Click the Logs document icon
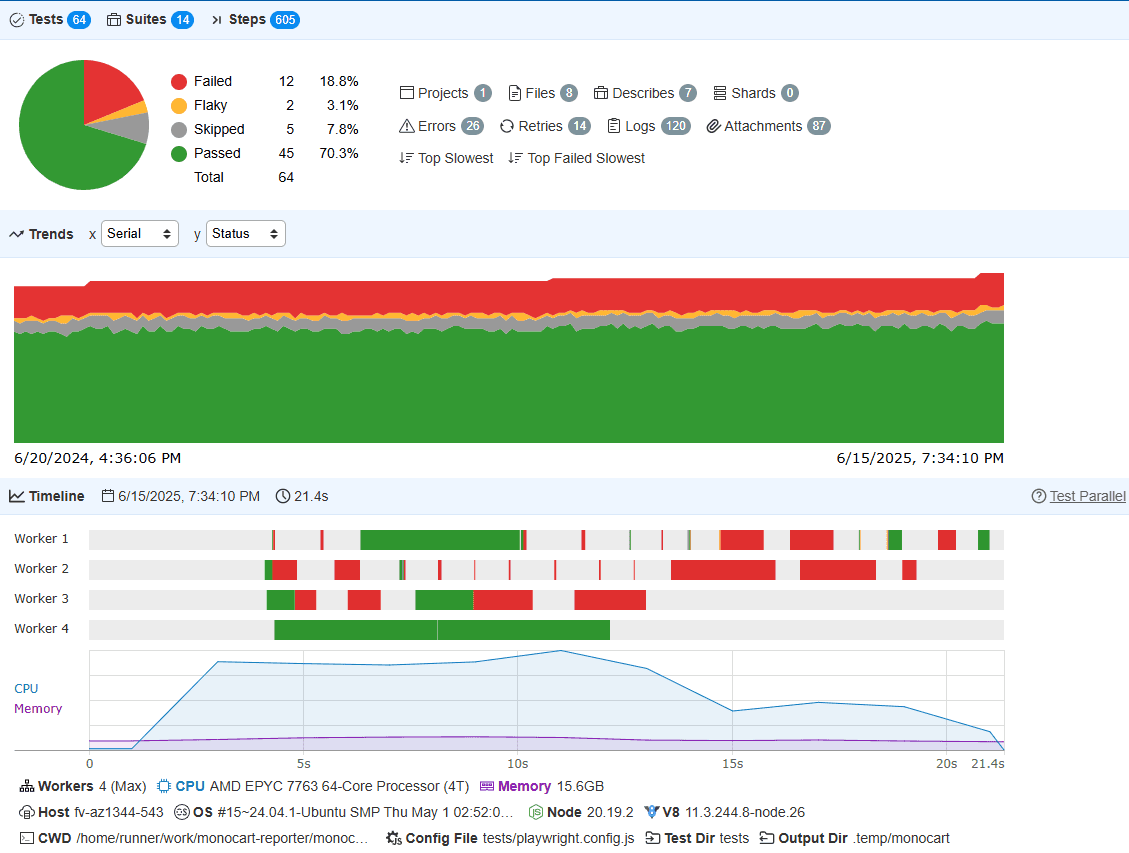The image size is (1129, 853). (614, 126)
